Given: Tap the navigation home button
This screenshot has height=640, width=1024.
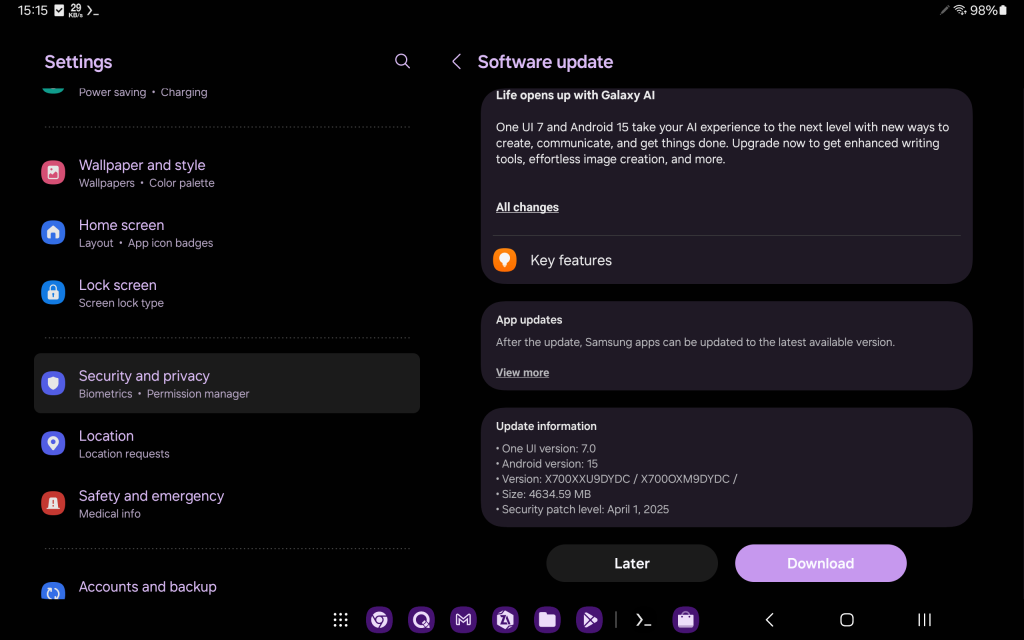Looking at the screenshot, I should [x=846, y=620].
